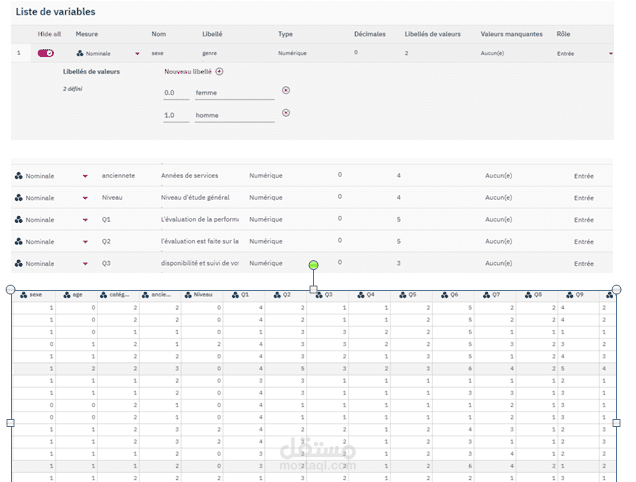The width and height of the screenshot is (636, 482).
Task: Click the nominal icon in the catég... column header
Action: [103, 295]
